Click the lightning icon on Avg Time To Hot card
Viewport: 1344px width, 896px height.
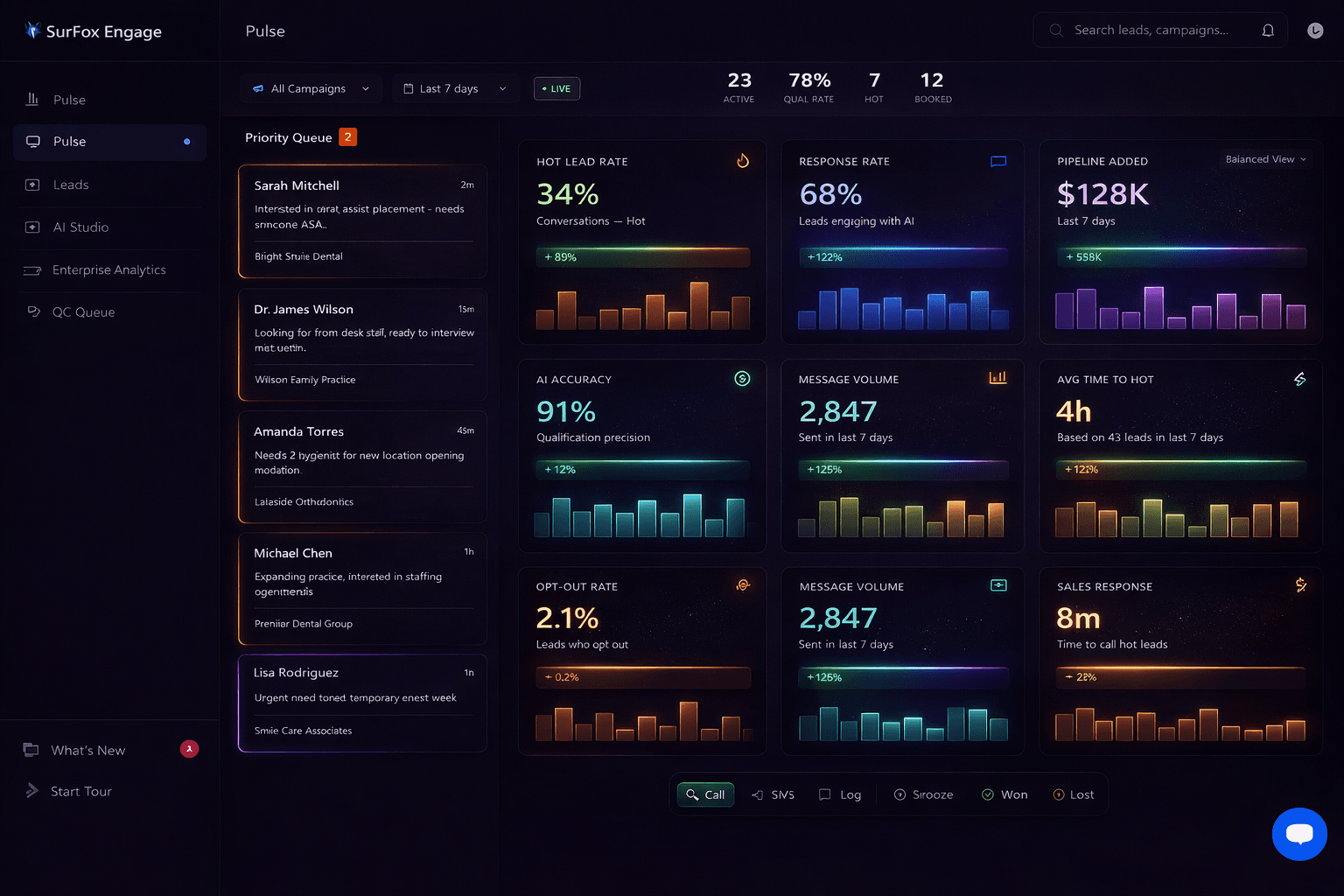[1299, 379]
